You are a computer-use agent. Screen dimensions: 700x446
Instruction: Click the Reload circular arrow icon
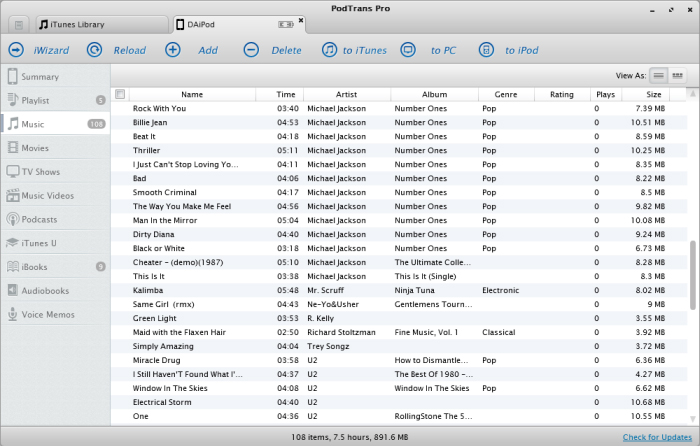pyautogui.click(x=94, y=50)
